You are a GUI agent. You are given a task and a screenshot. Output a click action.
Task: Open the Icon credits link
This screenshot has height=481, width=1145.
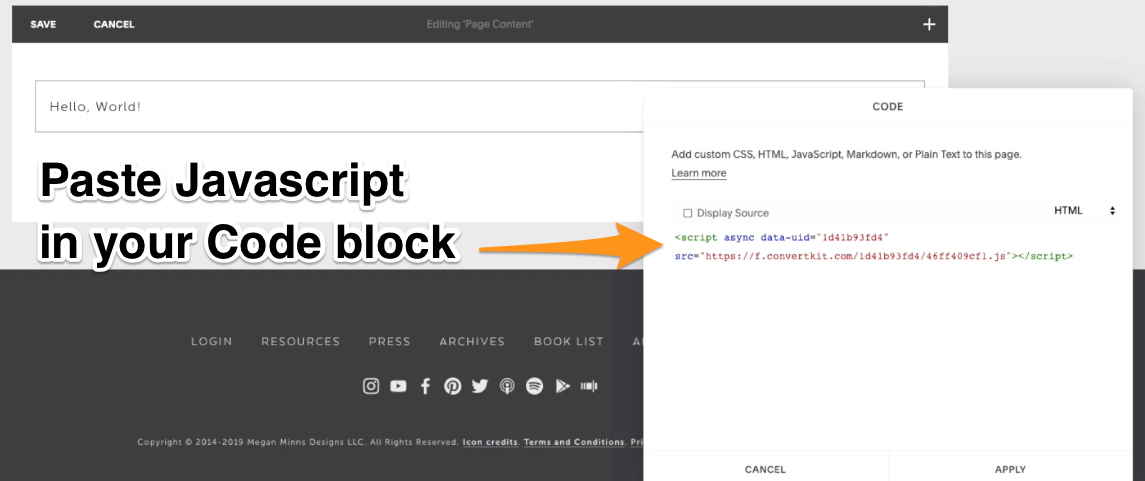(x=491, y=442)
